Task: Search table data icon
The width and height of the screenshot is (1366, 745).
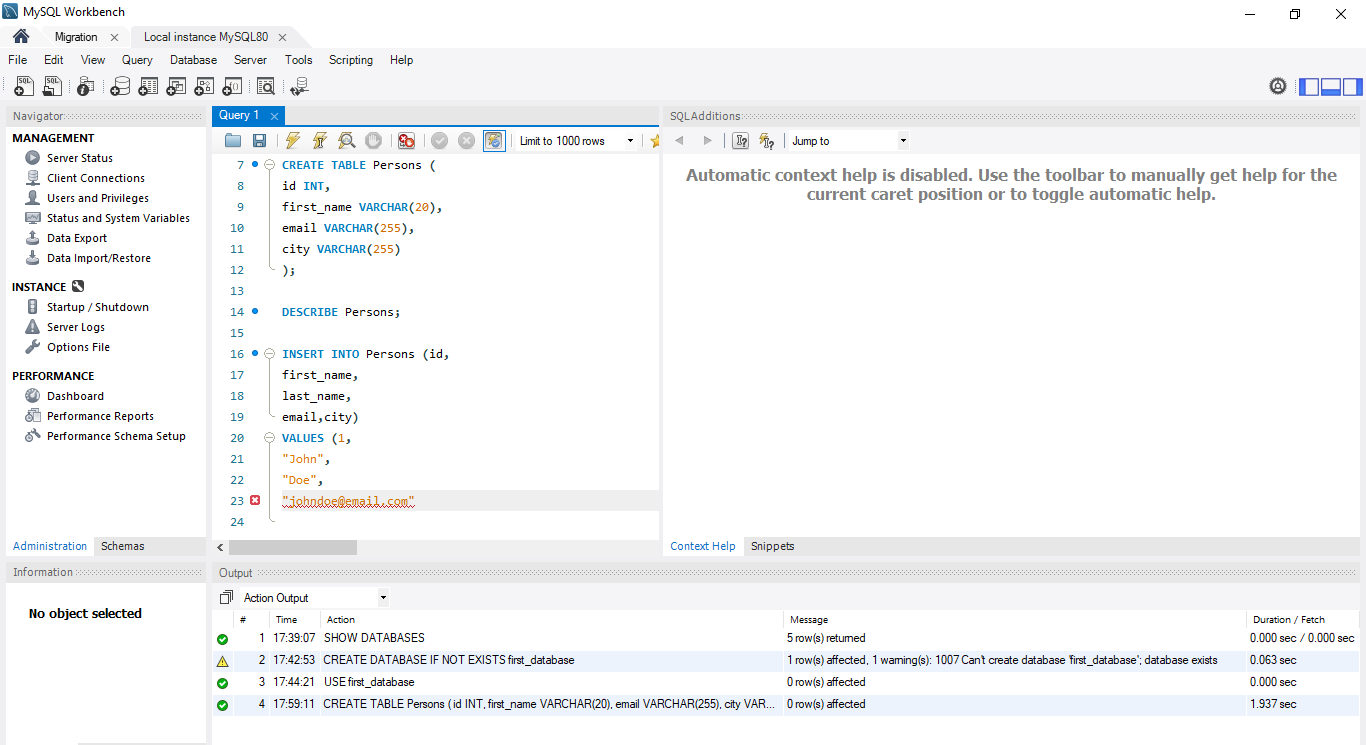Action: [x=265, y=87]
